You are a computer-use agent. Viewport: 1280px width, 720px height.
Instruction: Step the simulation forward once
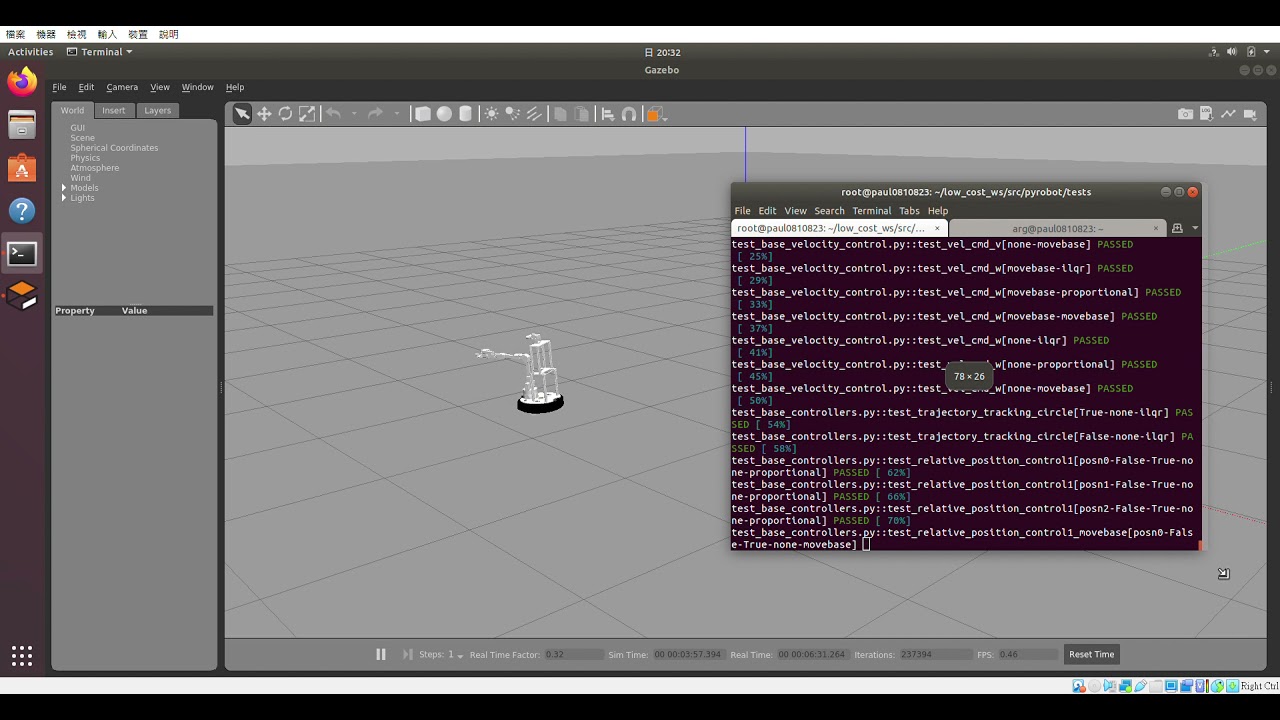pyautogui.click(x=407, y=654)
